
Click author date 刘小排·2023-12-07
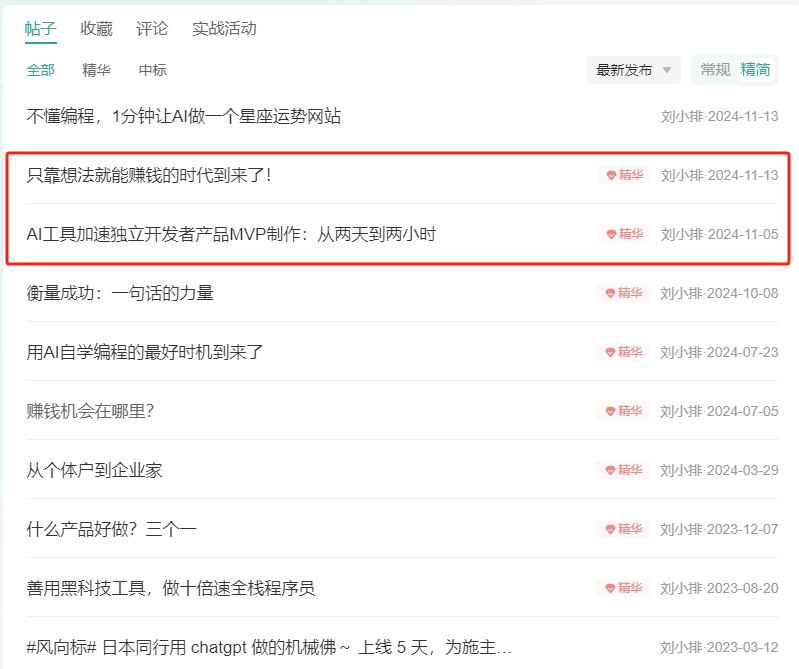pyautogui.click(x=719, y=529)
